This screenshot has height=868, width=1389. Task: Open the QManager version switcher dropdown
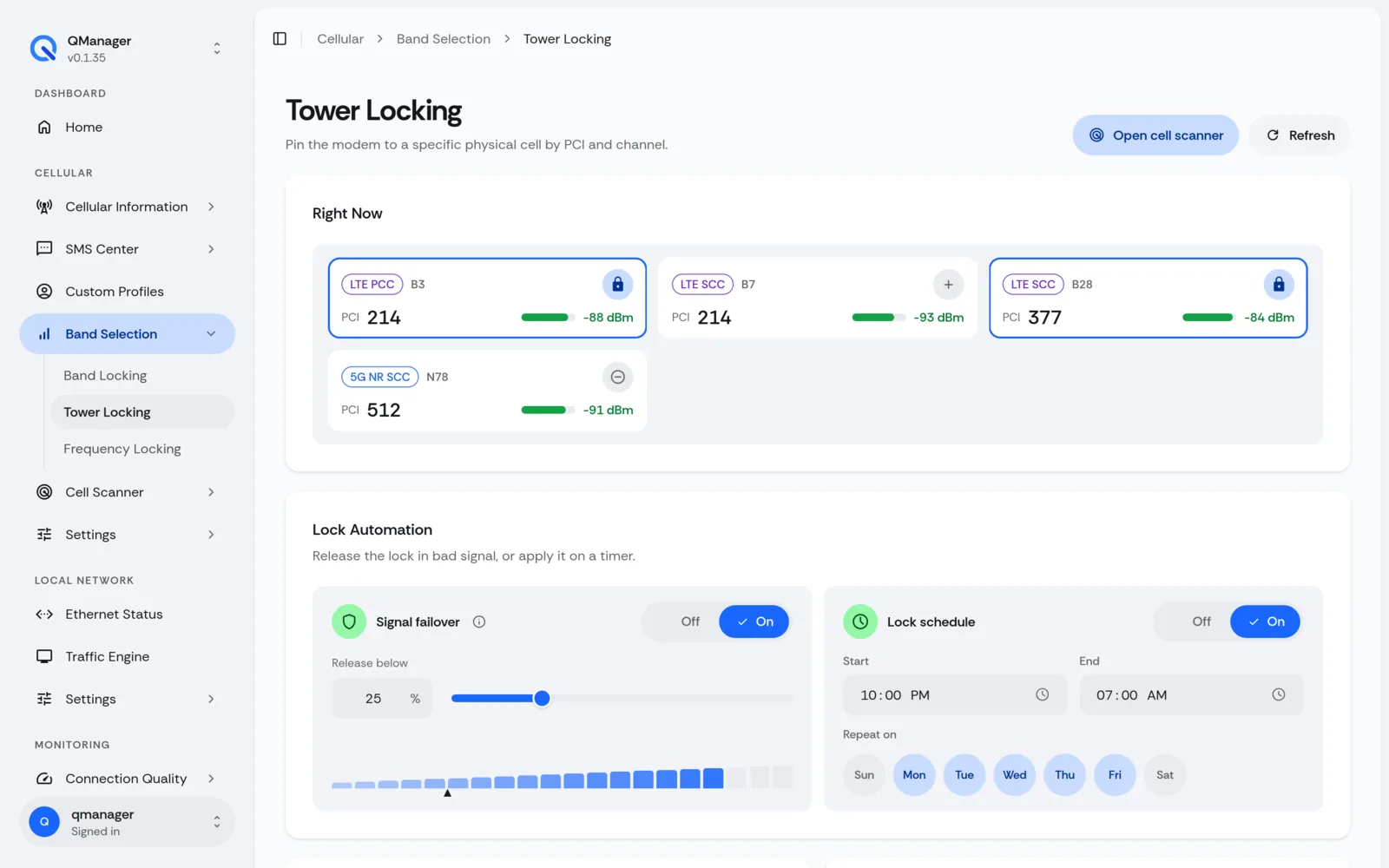217,49
